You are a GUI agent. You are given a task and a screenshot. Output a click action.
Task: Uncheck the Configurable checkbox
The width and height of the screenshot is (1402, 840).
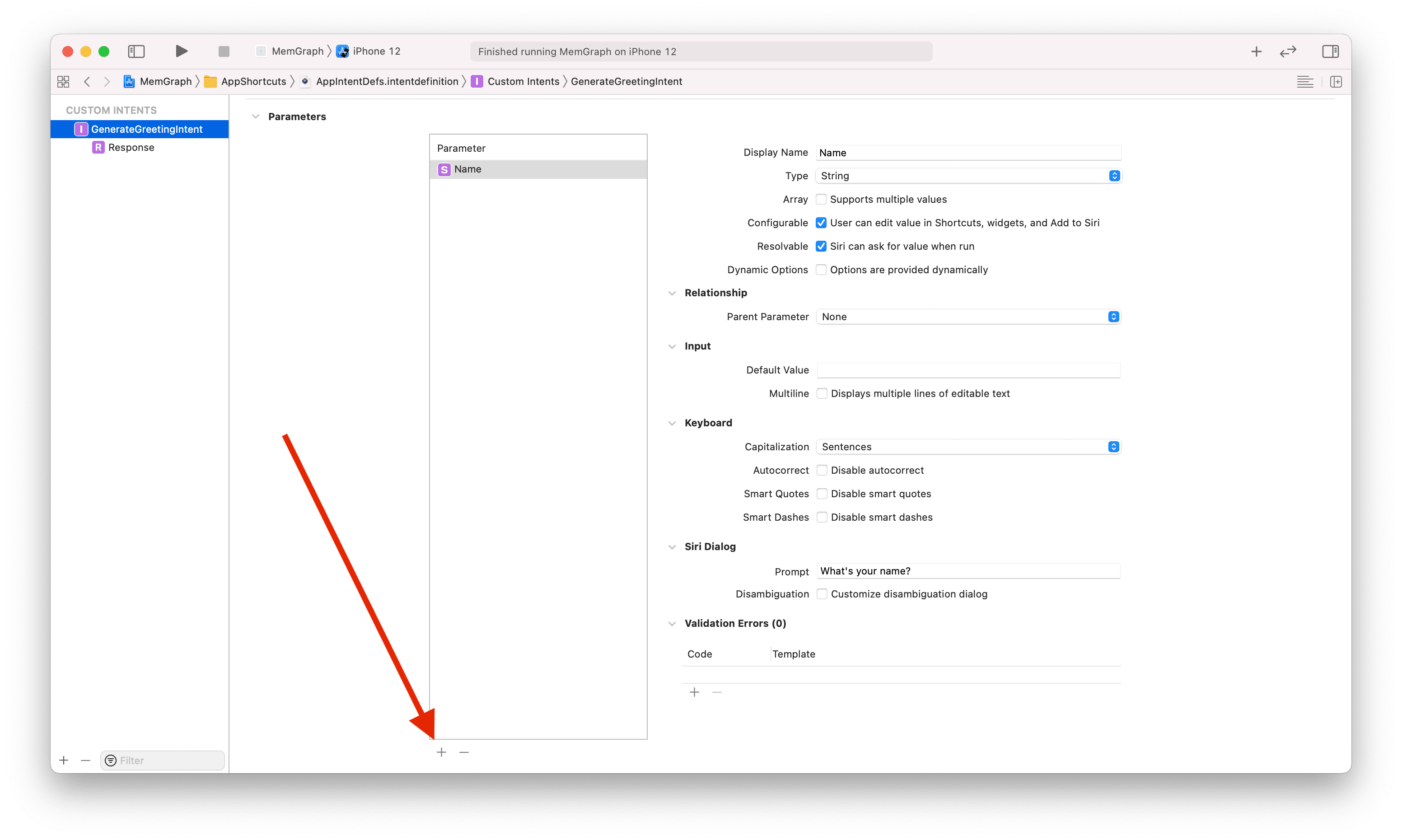821,223
